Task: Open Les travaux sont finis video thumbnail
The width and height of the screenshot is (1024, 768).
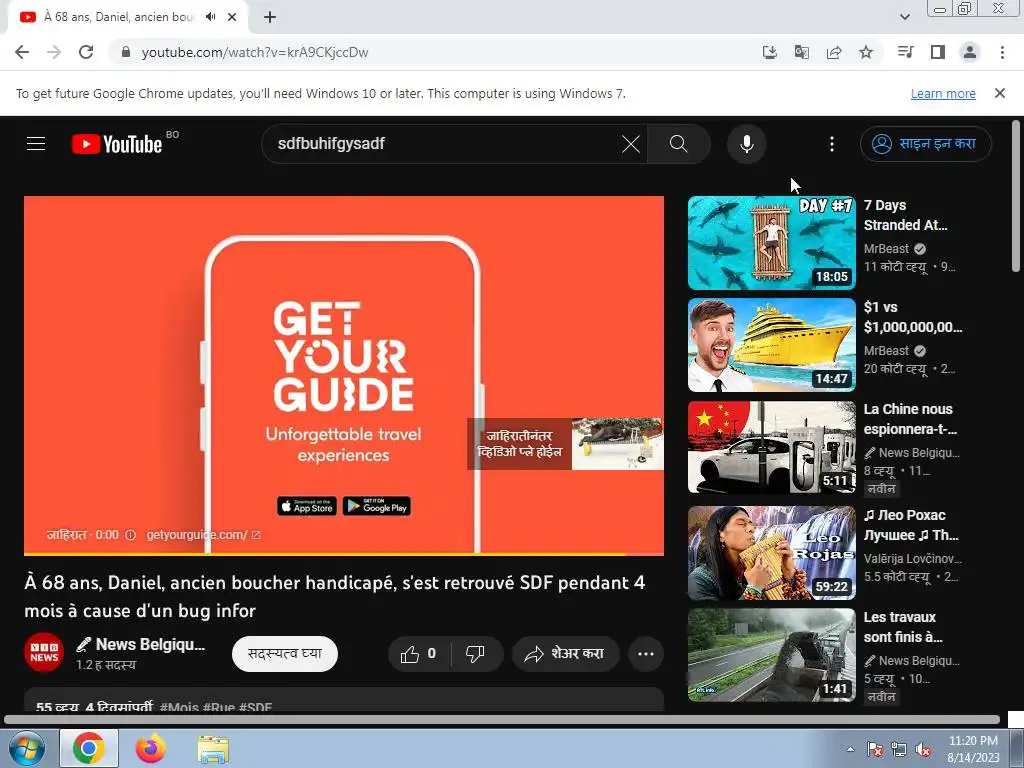Action: pyautogui.click(x=771, y=655)
